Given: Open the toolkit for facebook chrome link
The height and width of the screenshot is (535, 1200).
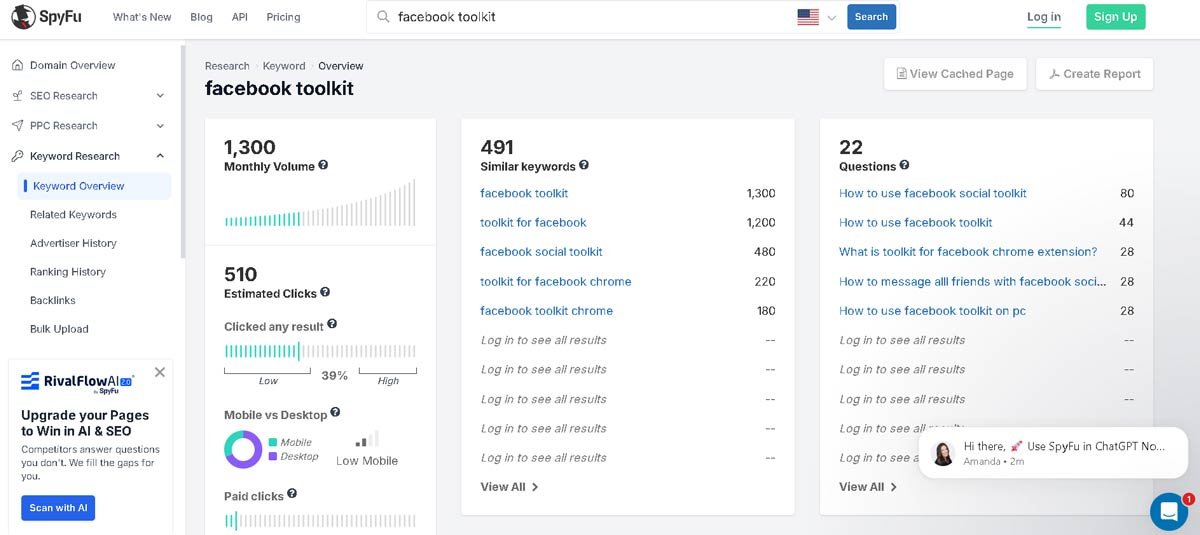Looking at the screenshot, I should click(556, 281).
